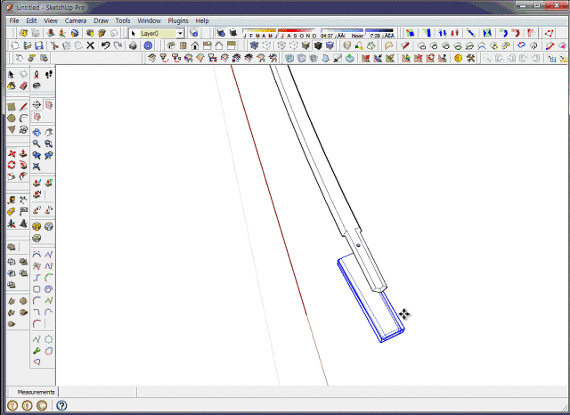Open the Camera menu

tap(75, 21)
